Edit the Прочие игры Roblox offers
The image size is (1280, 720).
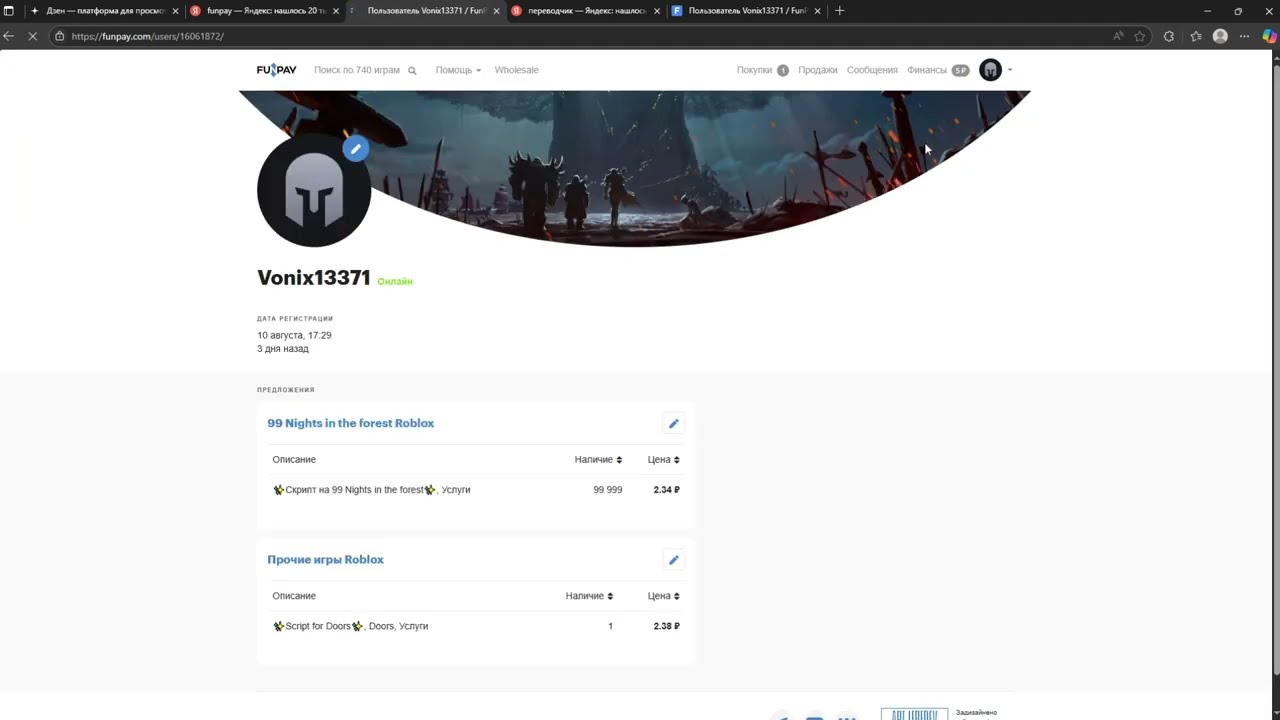[674, 560]
